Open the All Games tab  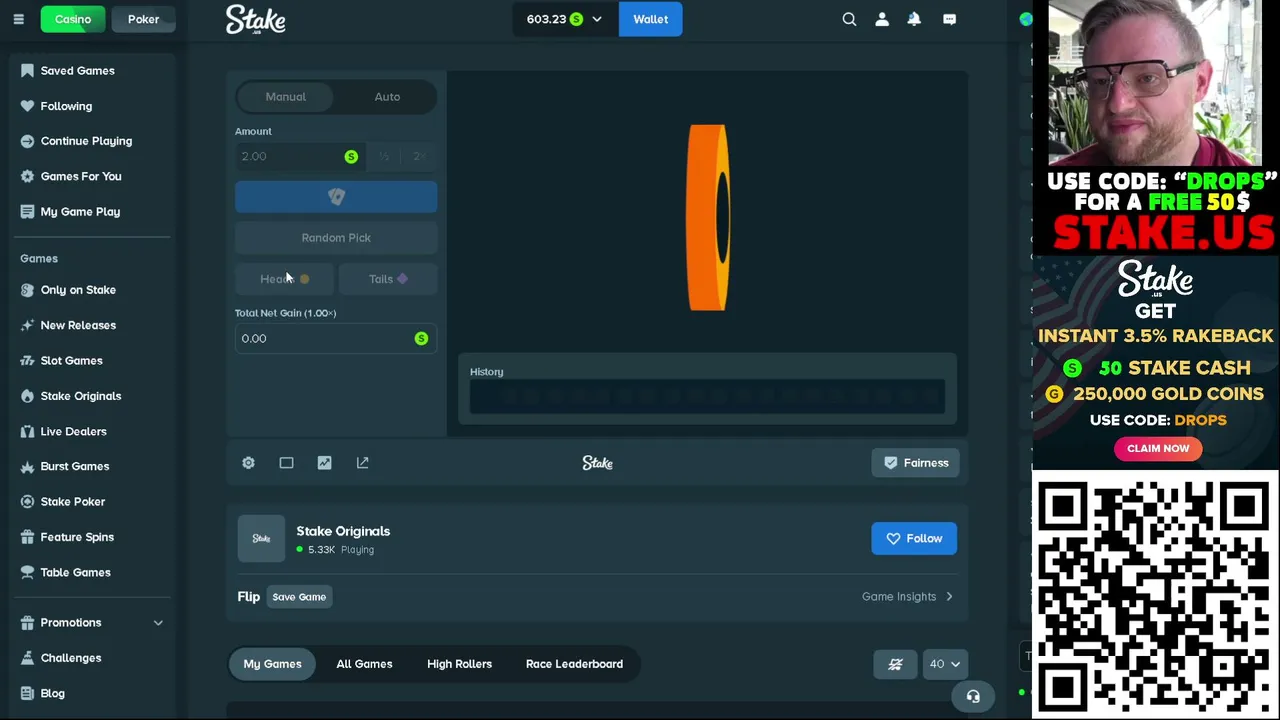point(364,664)
